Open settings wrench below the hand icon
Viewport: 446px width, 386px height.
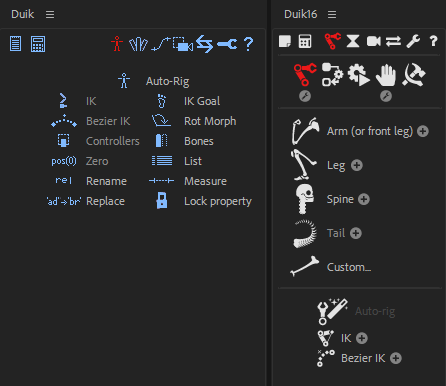[x=386, y=96]
